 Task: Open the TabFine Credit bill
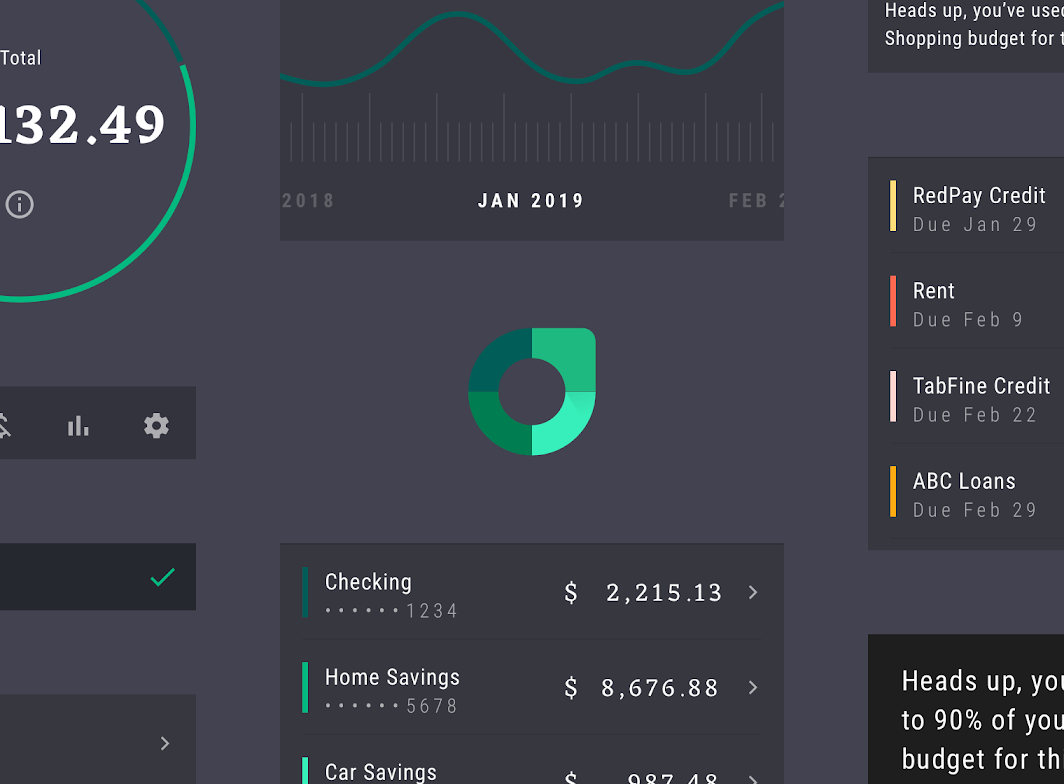(976, 396)
